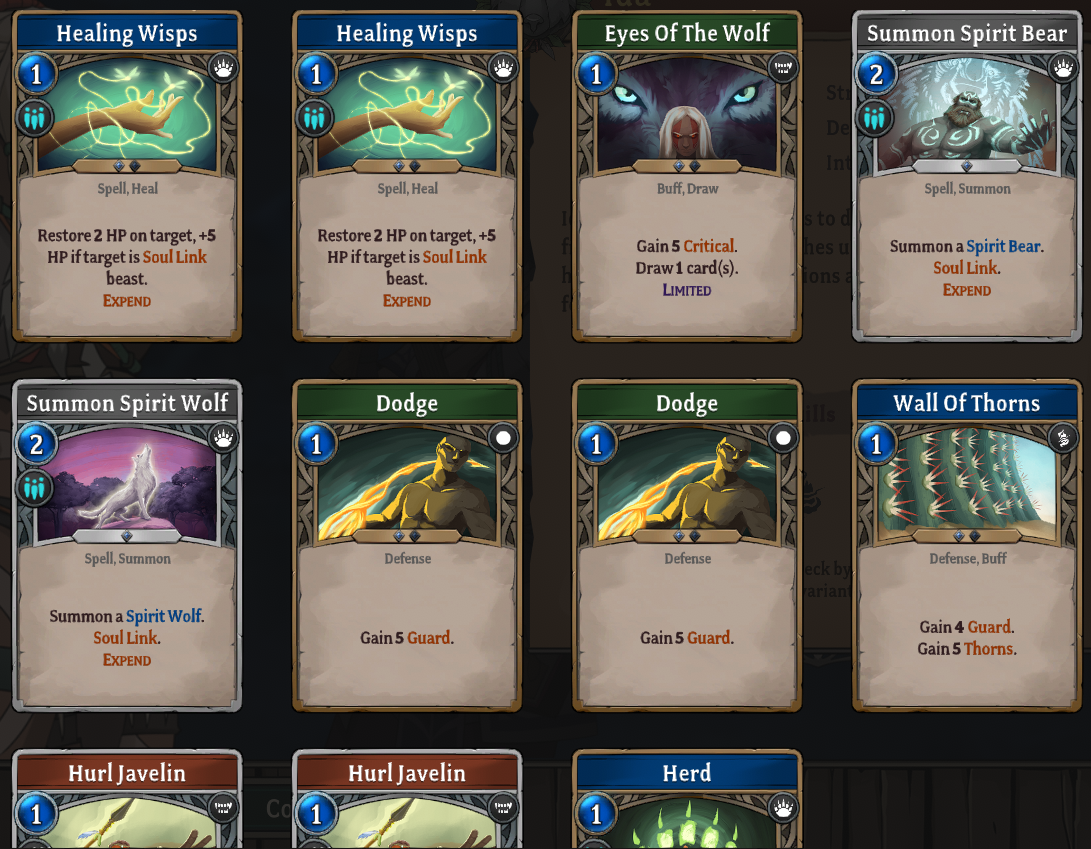
Task: Click the Limited keyword on Eyes Of The Wolf
Action: tap(687, 290)
